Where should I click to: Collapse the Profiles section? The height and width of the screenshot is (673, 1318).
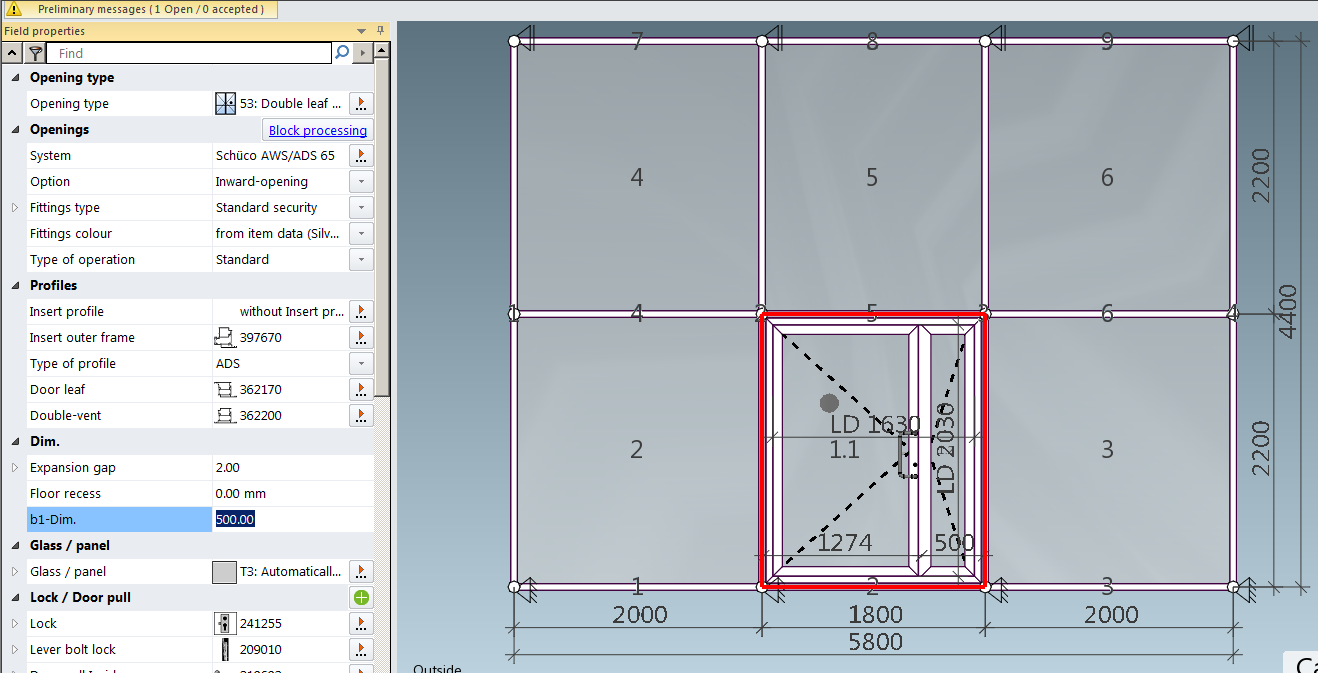coord(14,286)
